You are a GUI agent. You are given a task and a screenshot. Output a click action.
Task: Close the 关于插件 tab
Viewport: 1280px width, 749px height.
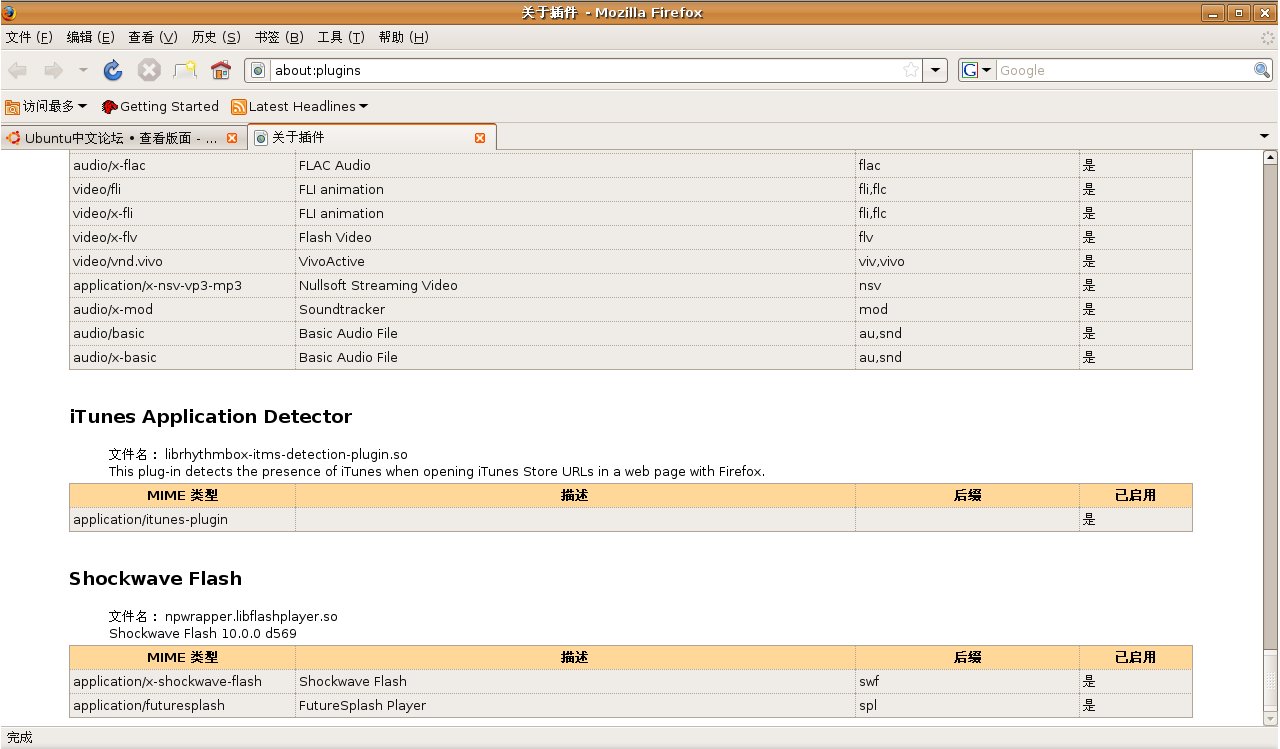(x=480, y=138)
